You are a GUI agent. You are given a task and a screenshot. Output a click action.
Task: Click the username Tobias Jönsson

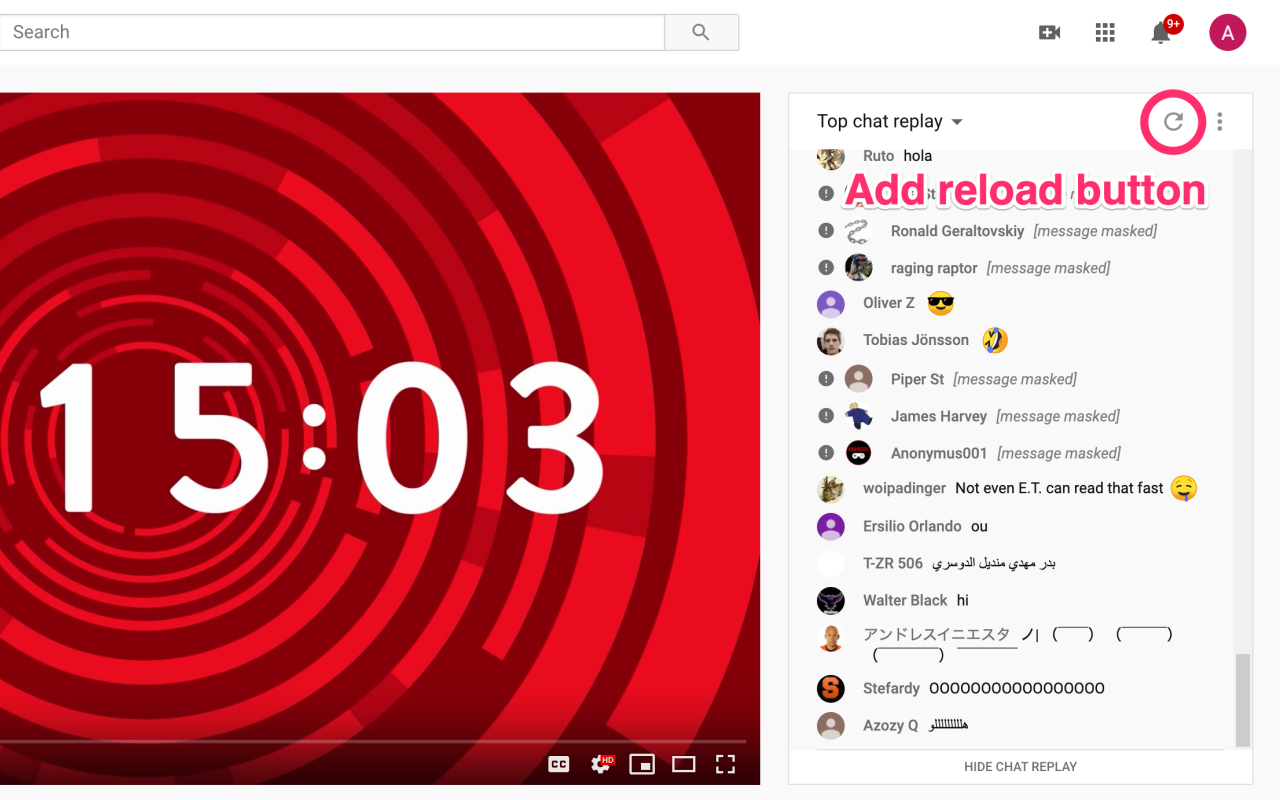[x=916, y=340]
